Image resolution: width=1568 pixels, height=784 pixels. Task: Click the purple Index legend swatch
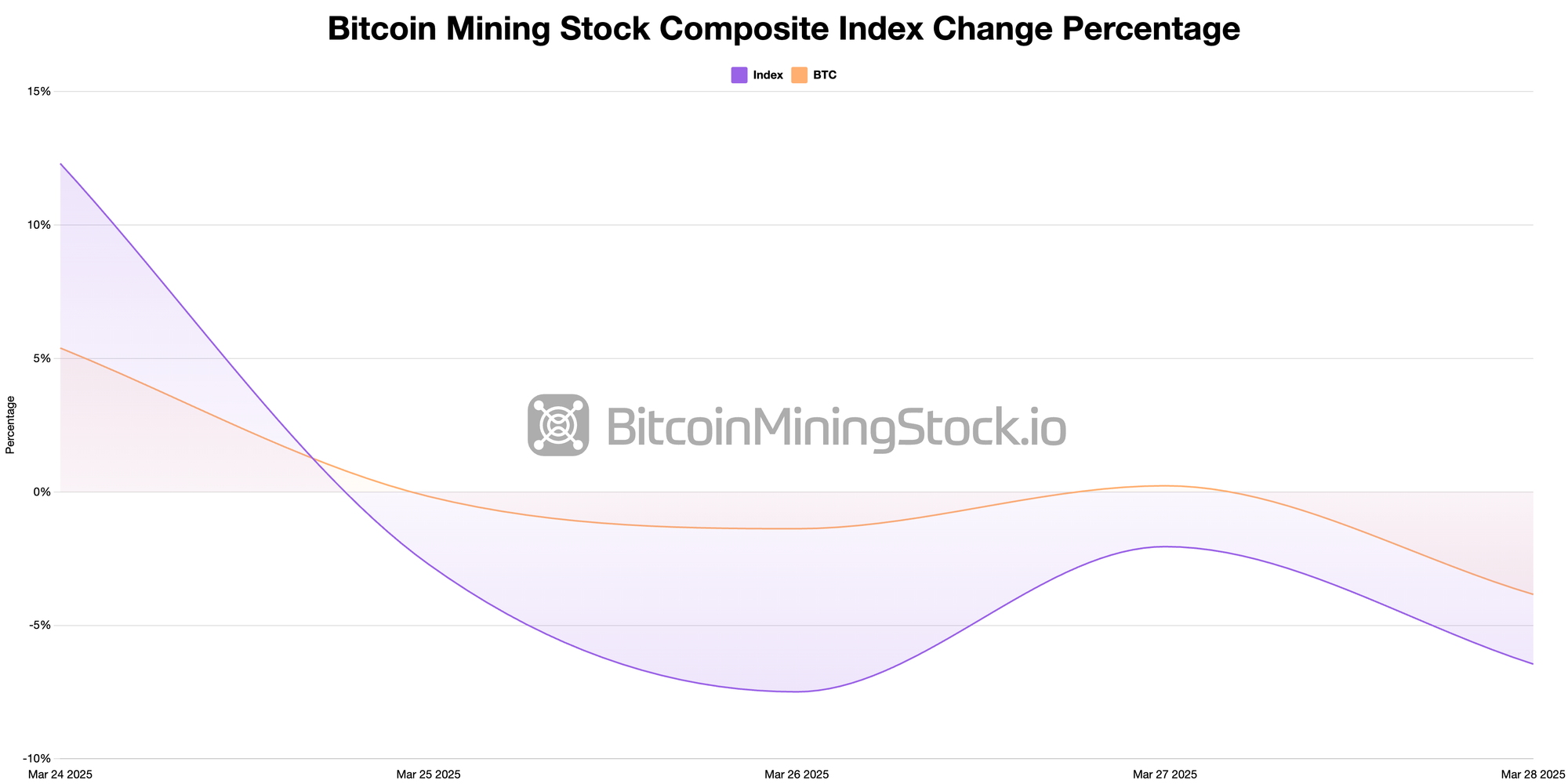coord(739,75)
